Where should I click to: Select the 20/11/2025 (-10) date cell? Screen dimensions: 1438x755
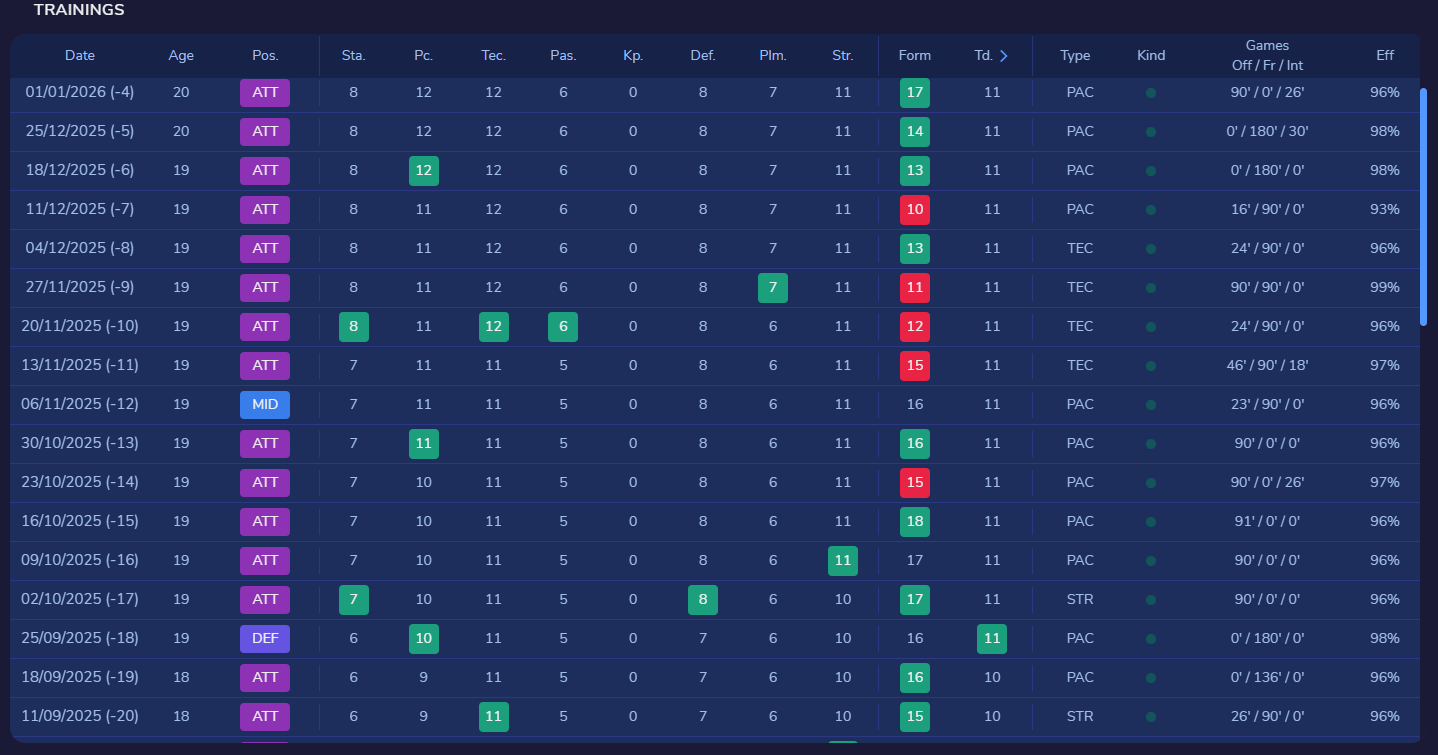(x=80, y=327)
